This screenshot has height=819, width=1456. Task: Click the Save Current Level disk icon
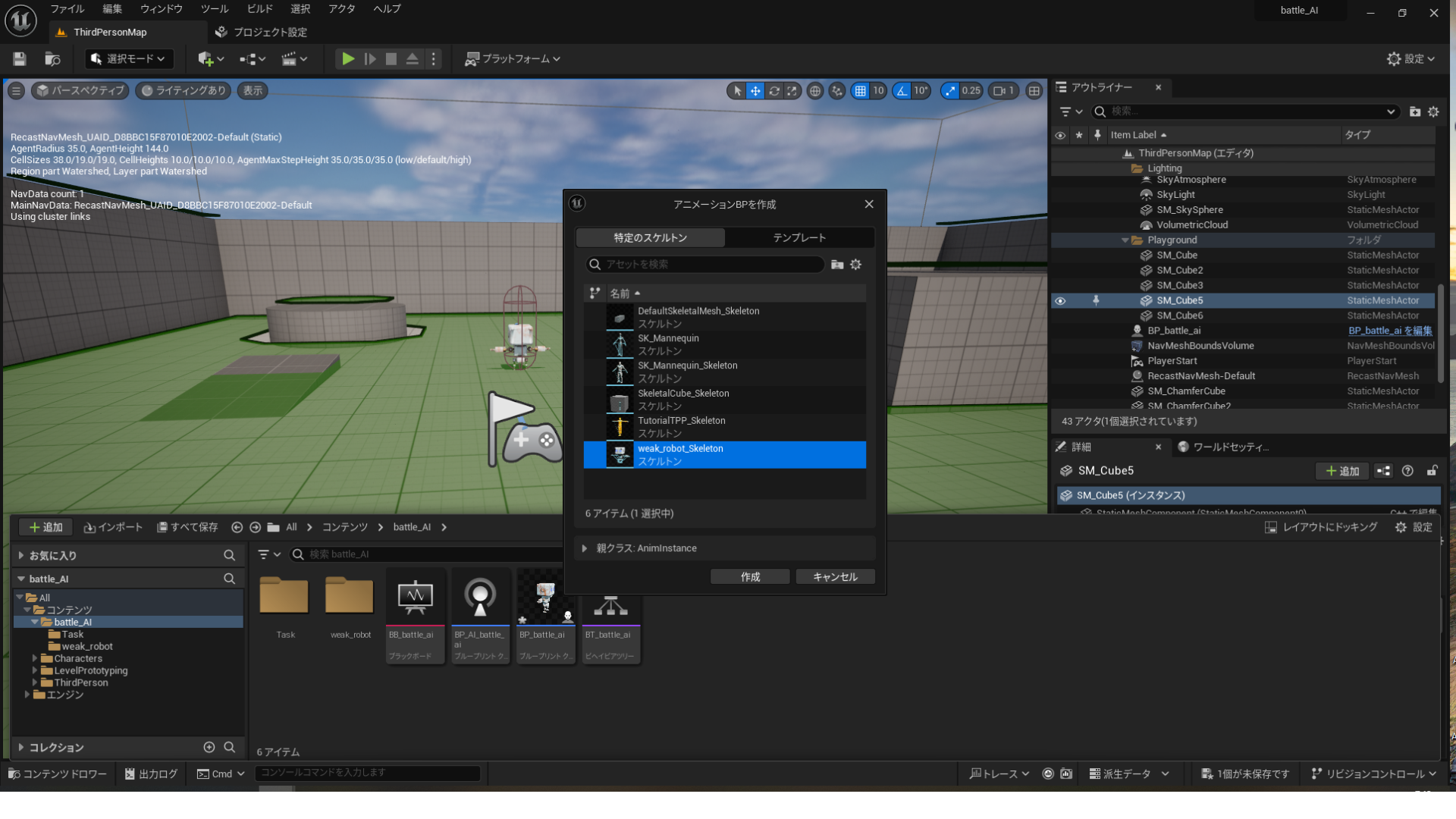click(x=19, y=58)
